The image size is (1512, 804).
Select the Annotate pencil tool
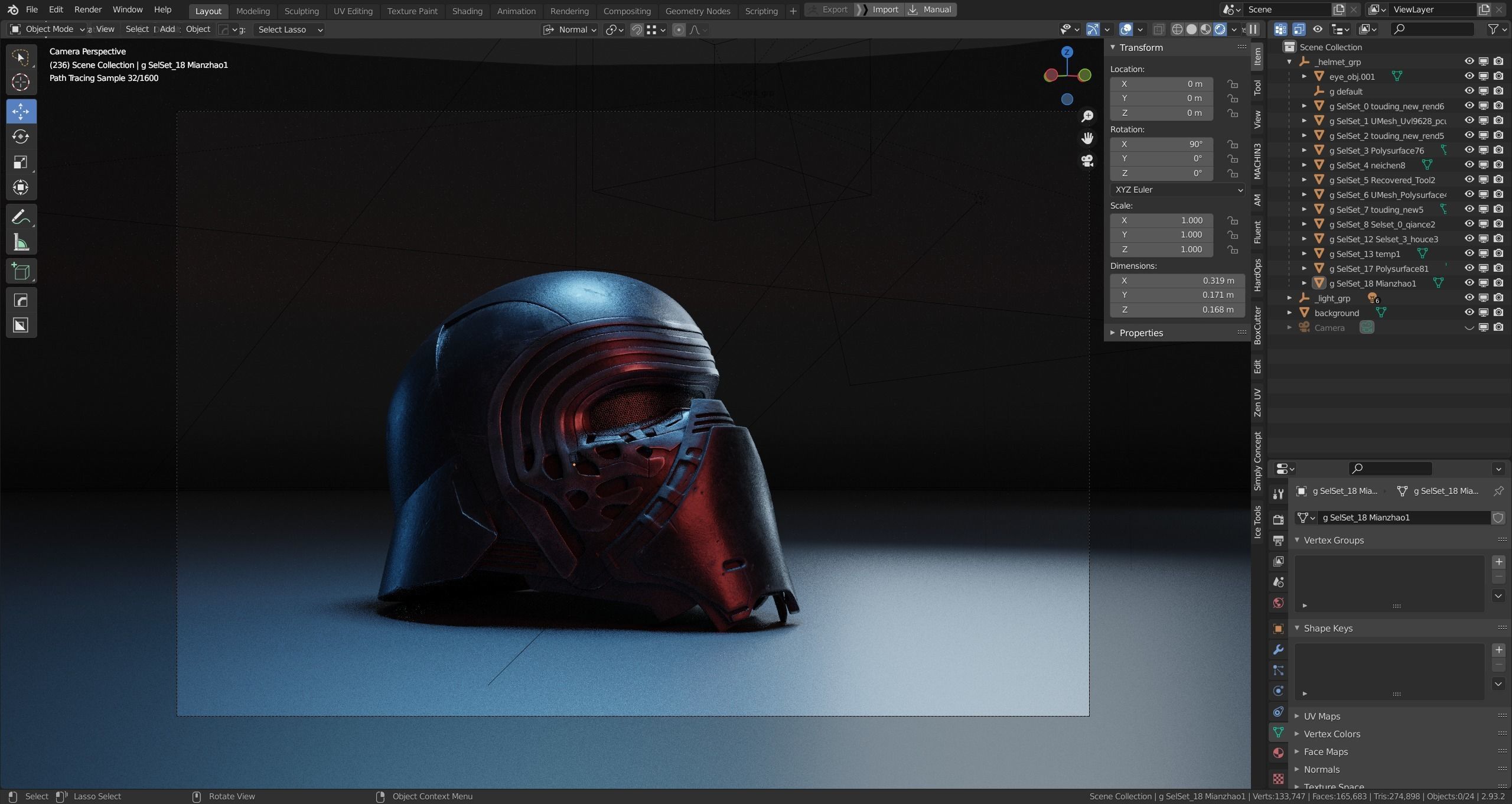[x=21, y=217]
